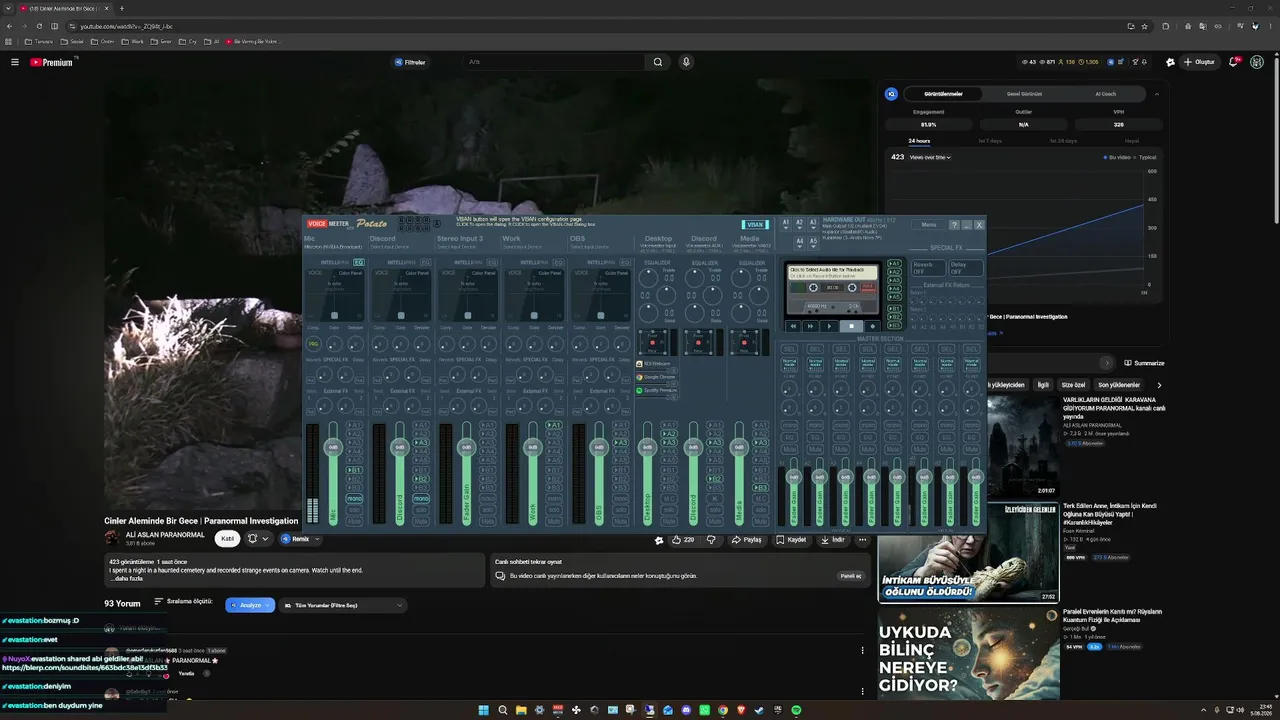Screen dimensions: 1280x720
Task: Click the YouTube search box
Action: pos(555,62)
